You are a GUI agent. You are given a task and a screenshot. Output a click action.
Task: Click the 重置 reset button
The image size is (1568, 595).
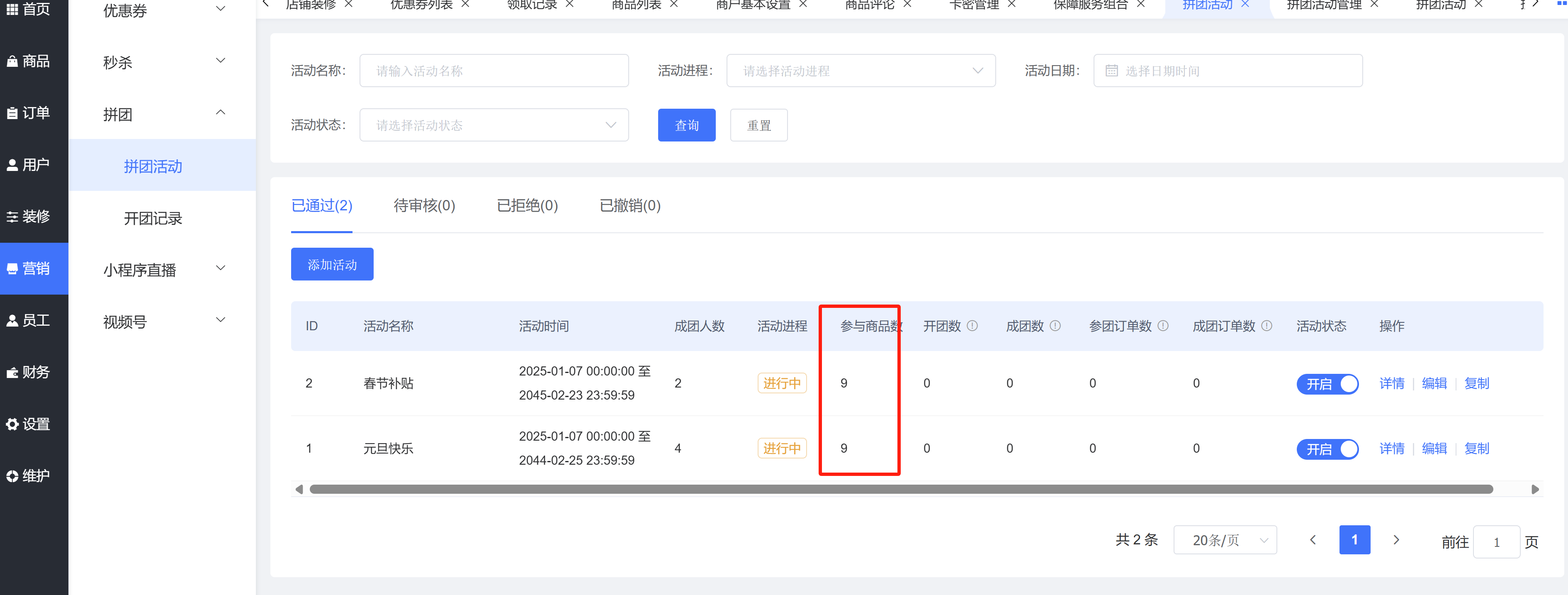[x=758, y=125]
